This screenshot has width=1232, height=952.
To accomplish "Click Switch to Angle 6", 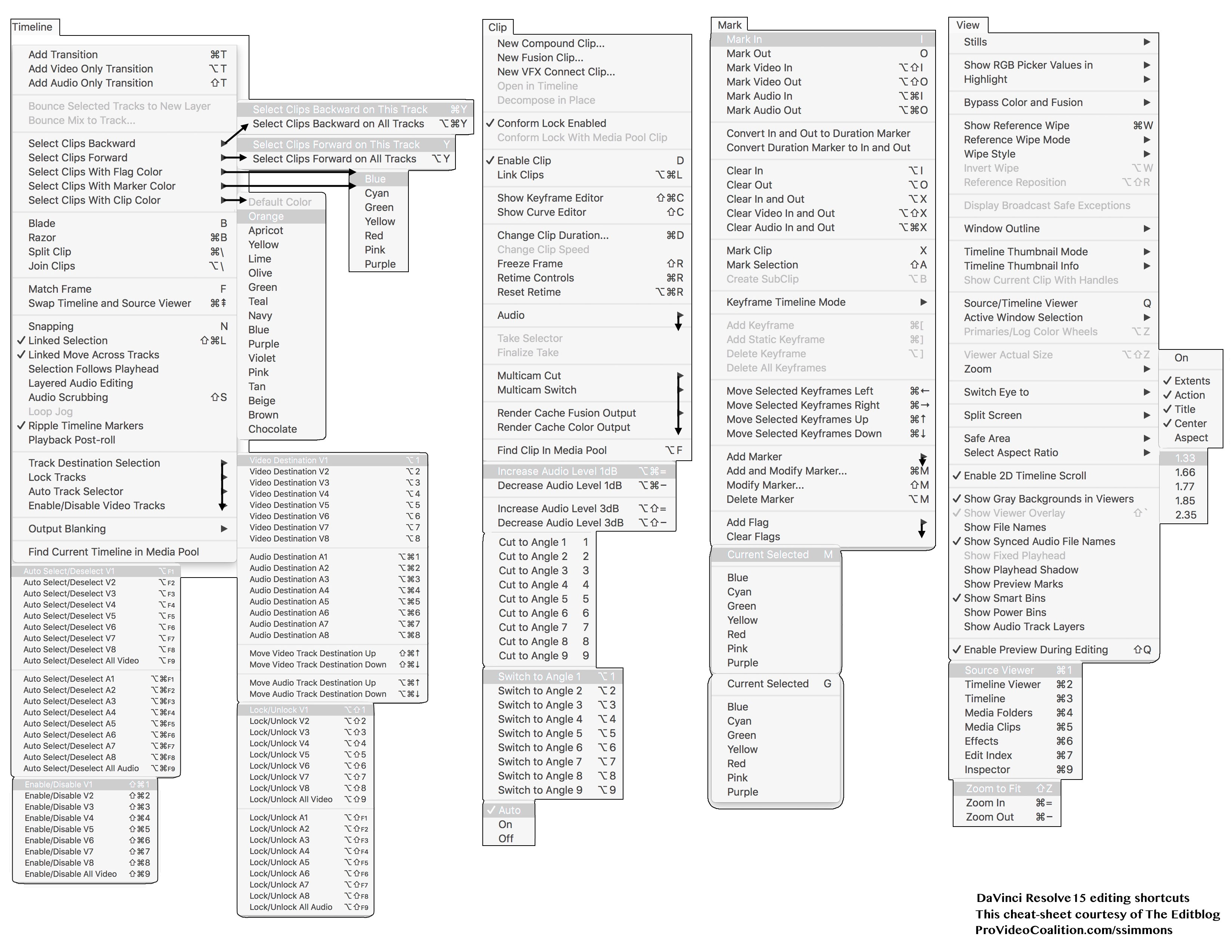I will pyautogui.click(x=553, y=747).
